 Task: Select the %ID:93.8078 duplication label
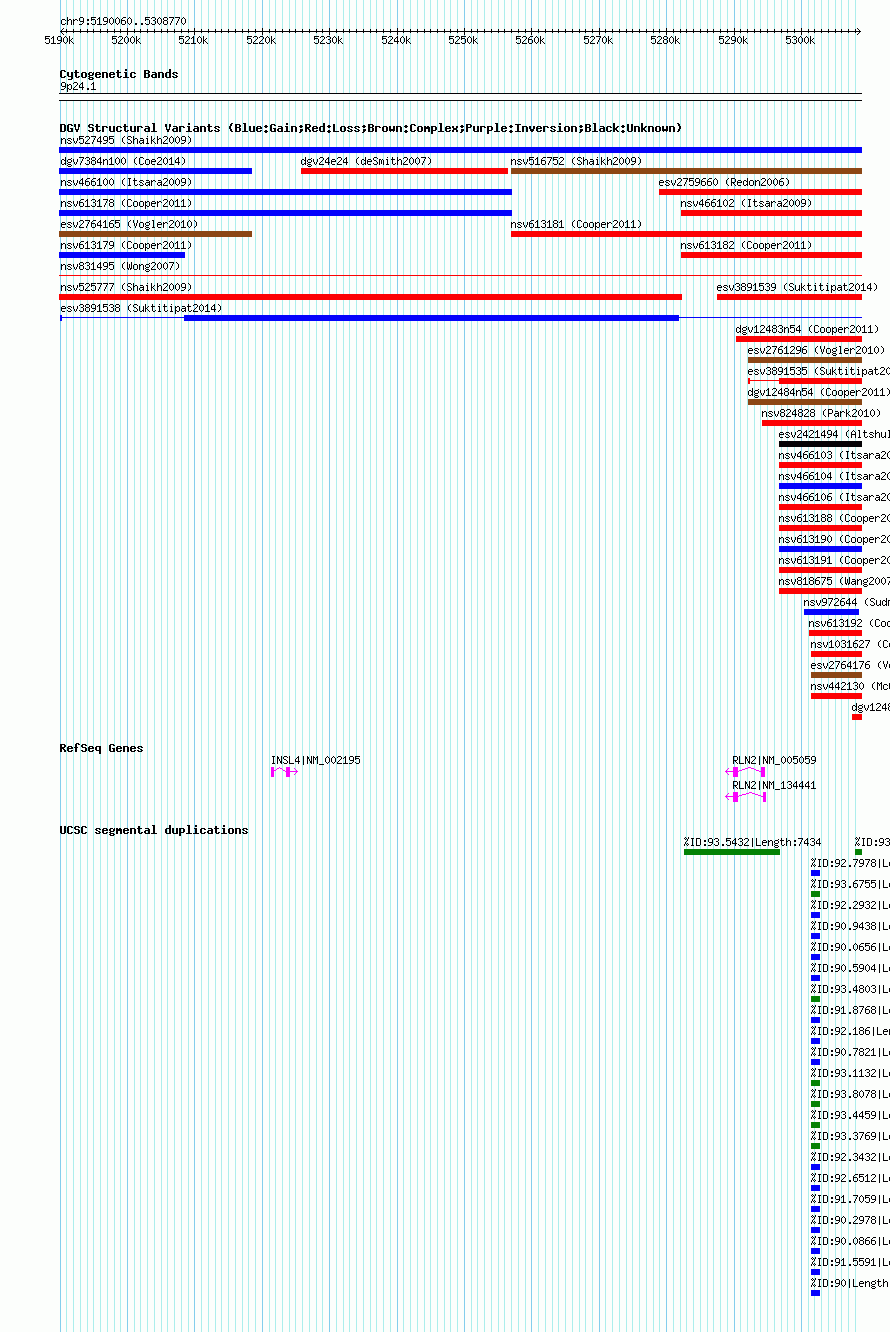point(850,1094)
